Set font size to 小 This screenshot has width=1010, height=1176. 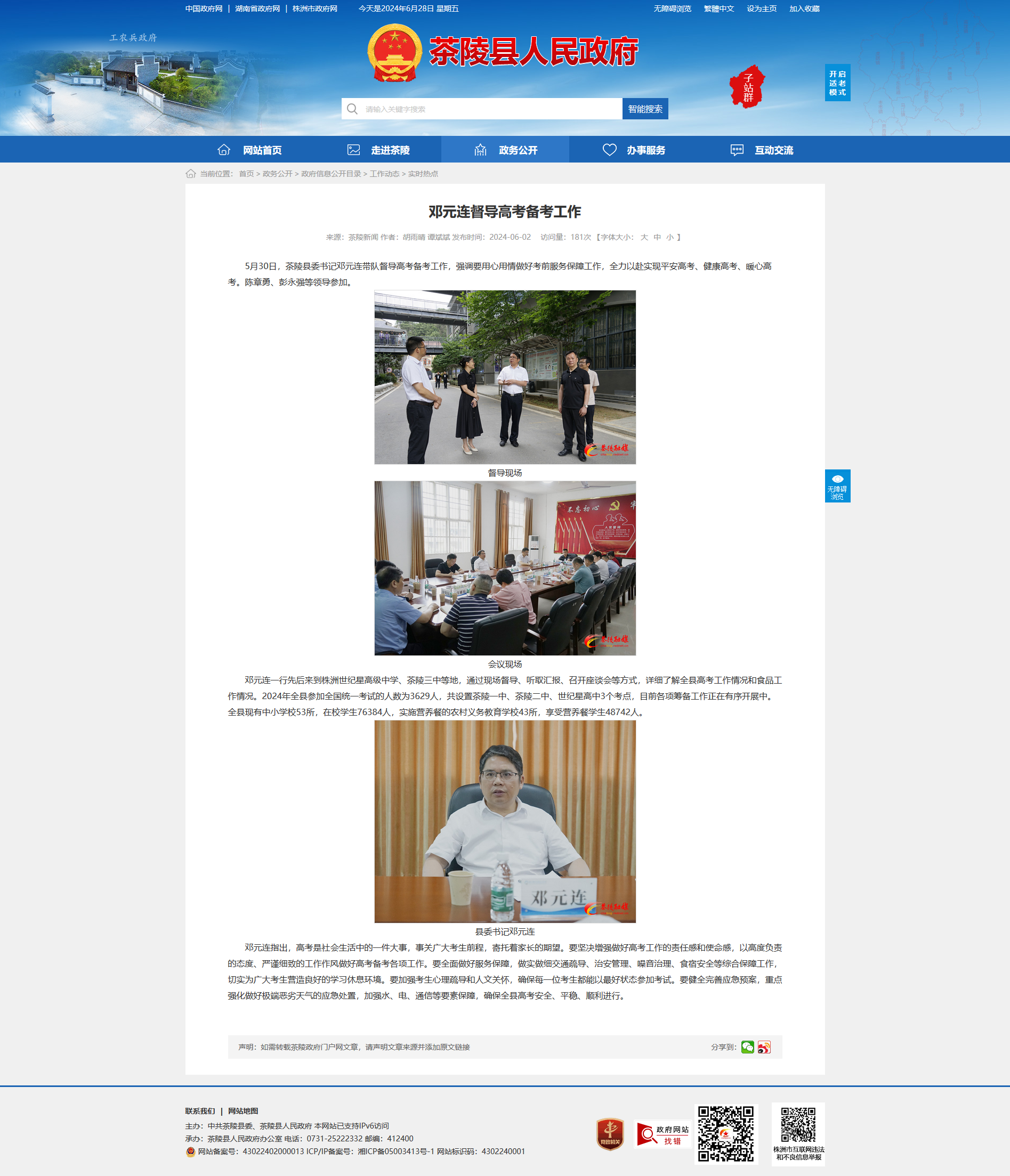pos(670,237)
